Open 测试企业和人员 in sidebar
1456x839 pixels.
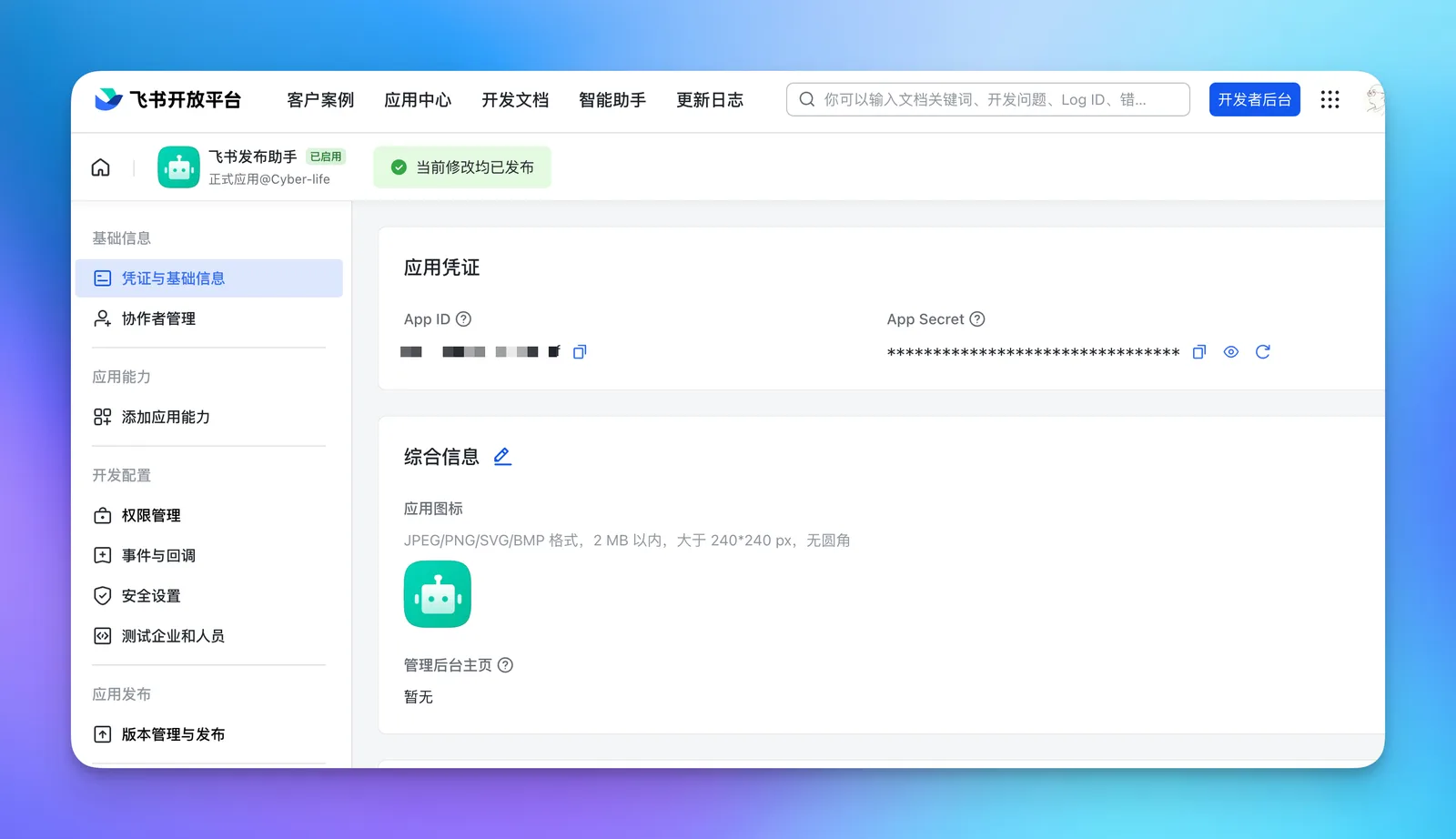(209, 635)
